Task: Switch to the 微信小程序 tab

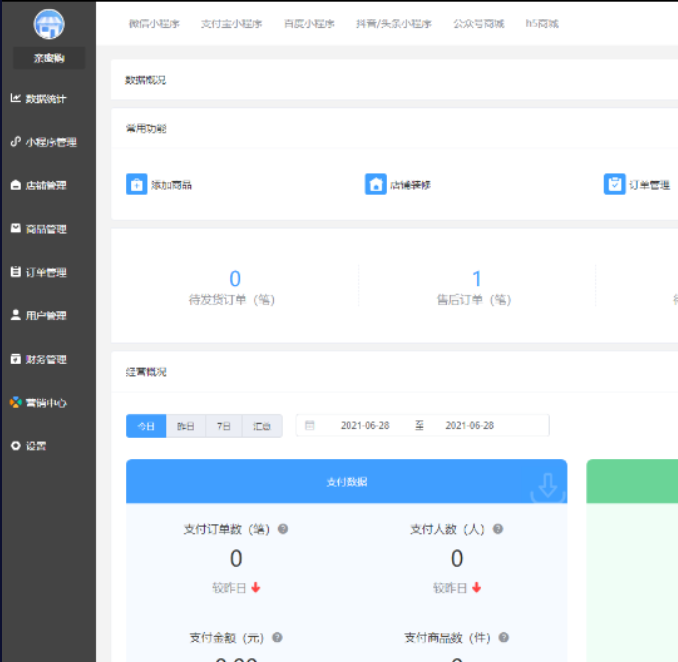Action: pos(154,23)
